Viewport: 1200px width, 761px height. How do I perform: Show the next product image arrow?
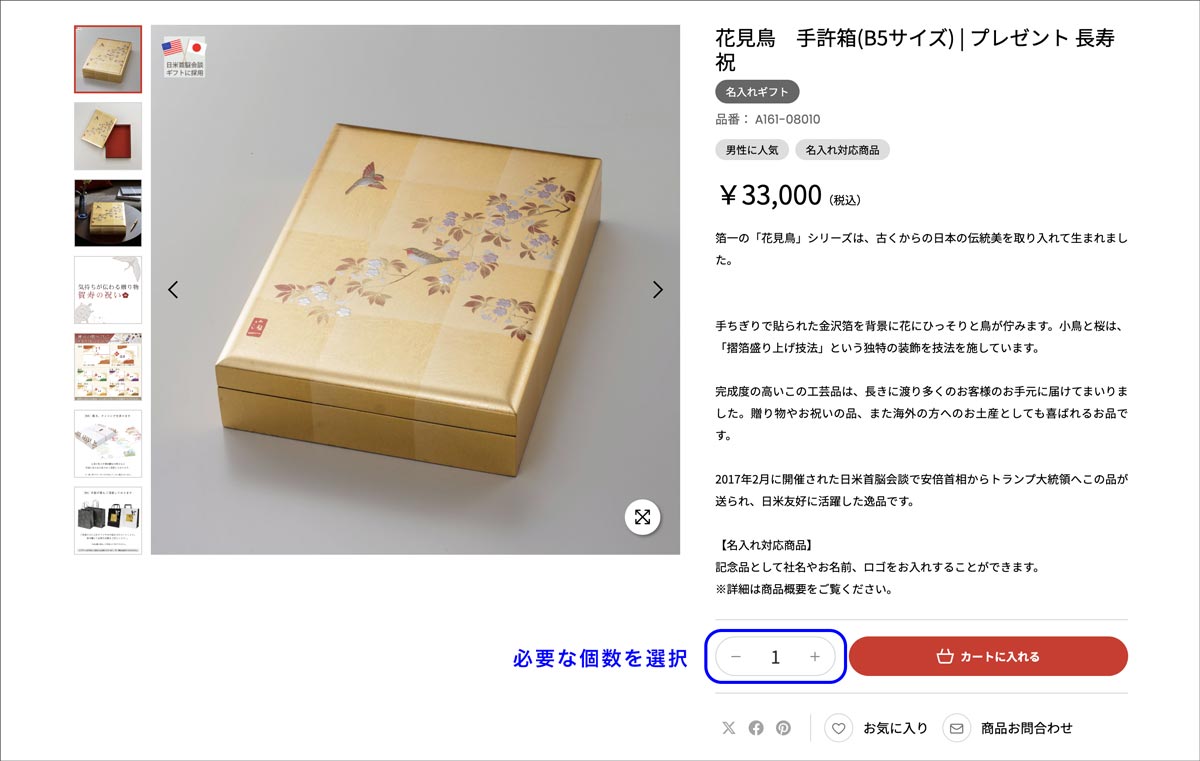pyautogui.click(x=658, y=290)
